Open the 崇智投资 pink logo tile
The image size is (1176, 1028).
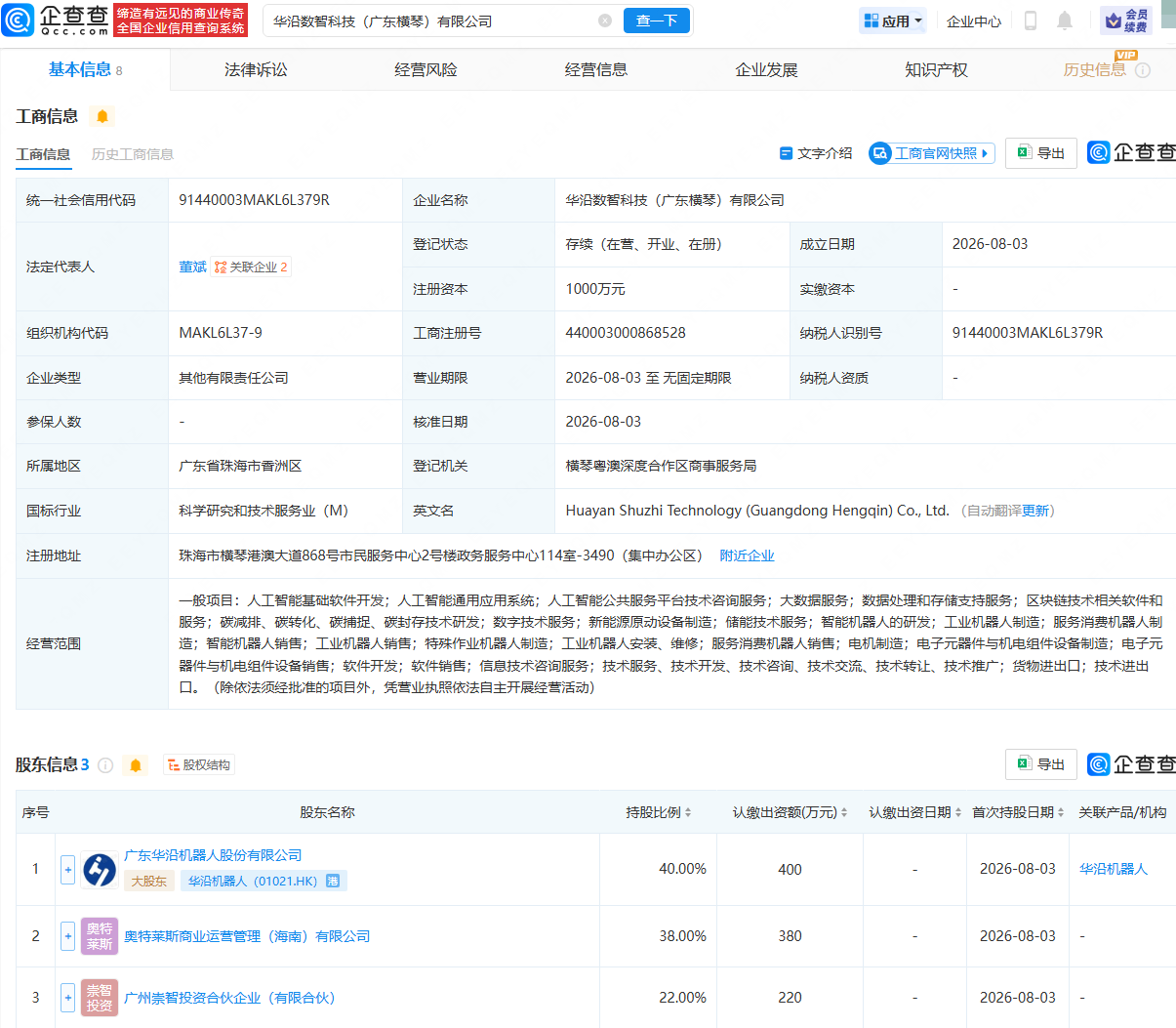(x=100, y=998)
